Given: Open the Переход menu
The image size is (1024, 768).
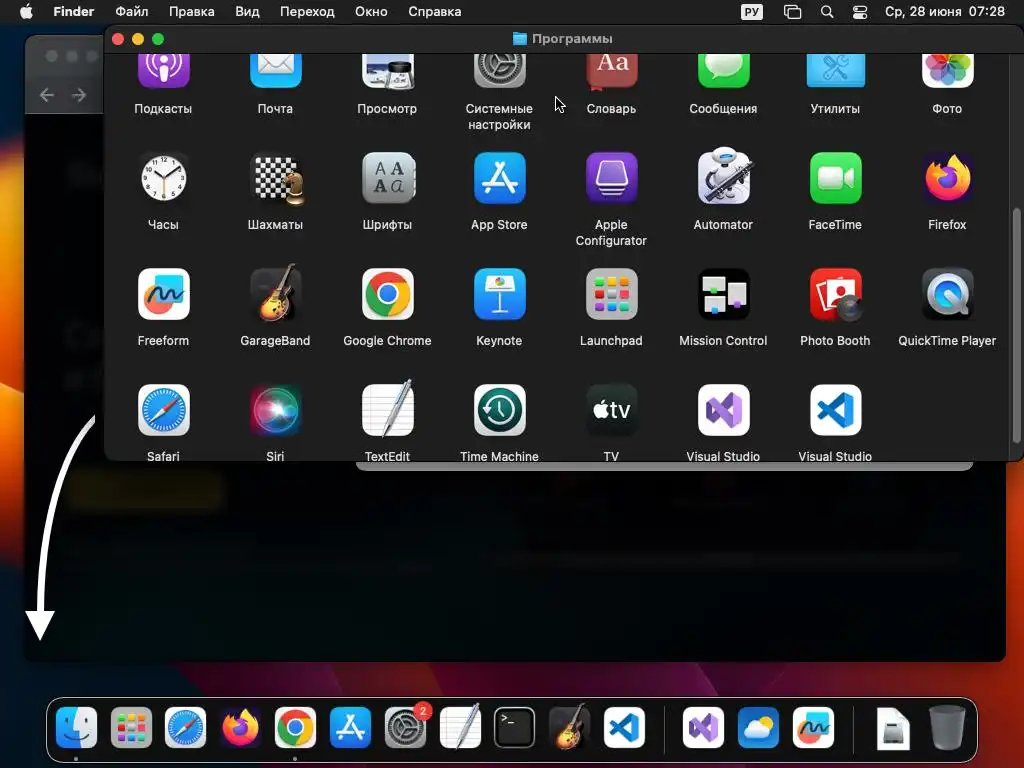Looking at the screenshot, I should coord(307,12).
